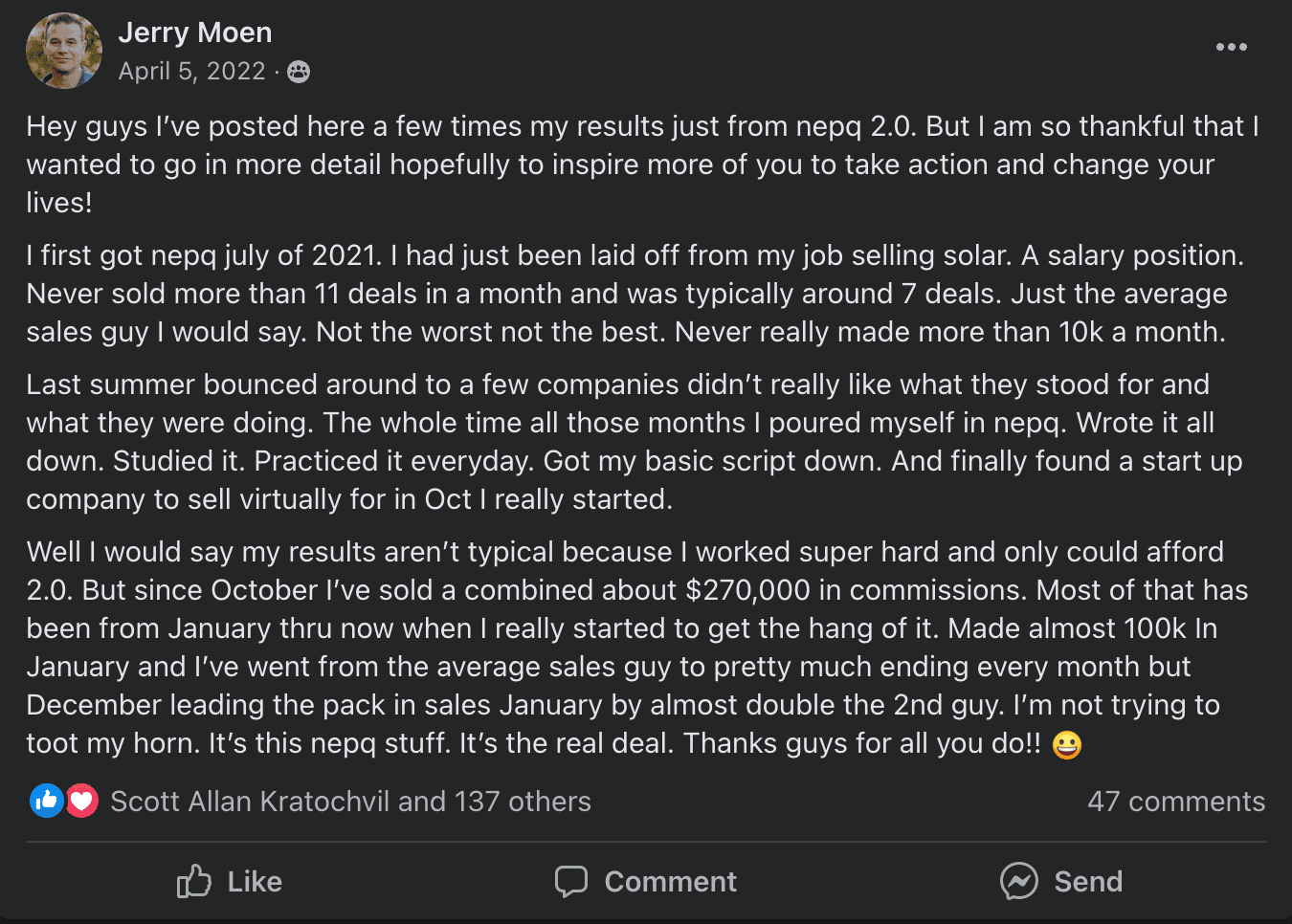
Task: Click the blue thumbs-up reaction icon
Action: click(x=46, y=801)
